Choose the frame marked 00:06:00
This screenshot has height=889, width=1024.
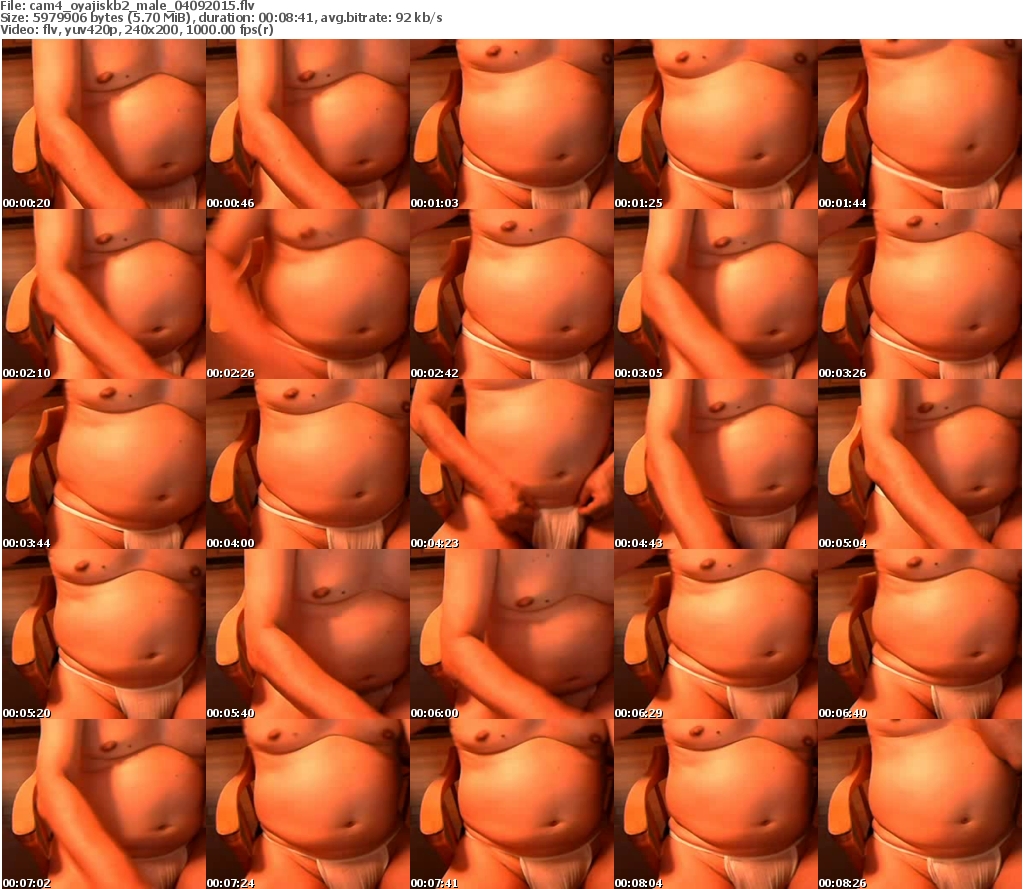click(512, 634)
